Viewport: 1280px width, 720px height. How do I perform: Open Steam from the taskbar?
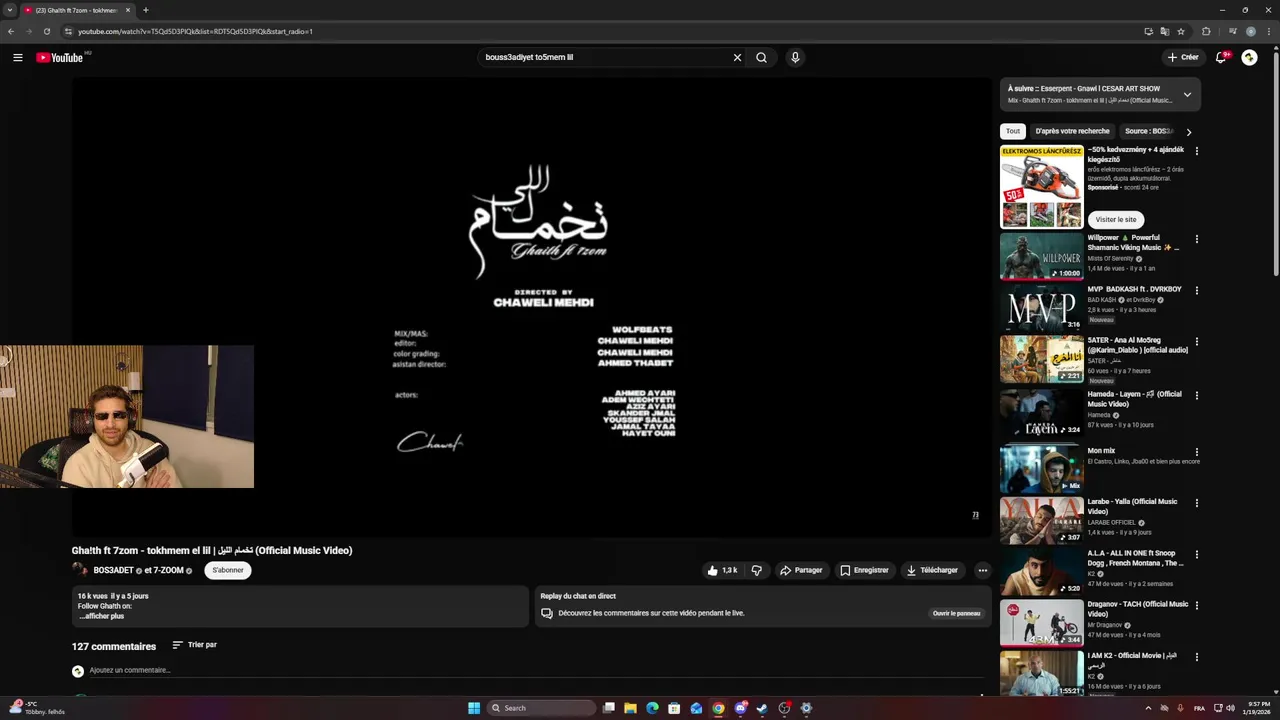pos(762,708)
